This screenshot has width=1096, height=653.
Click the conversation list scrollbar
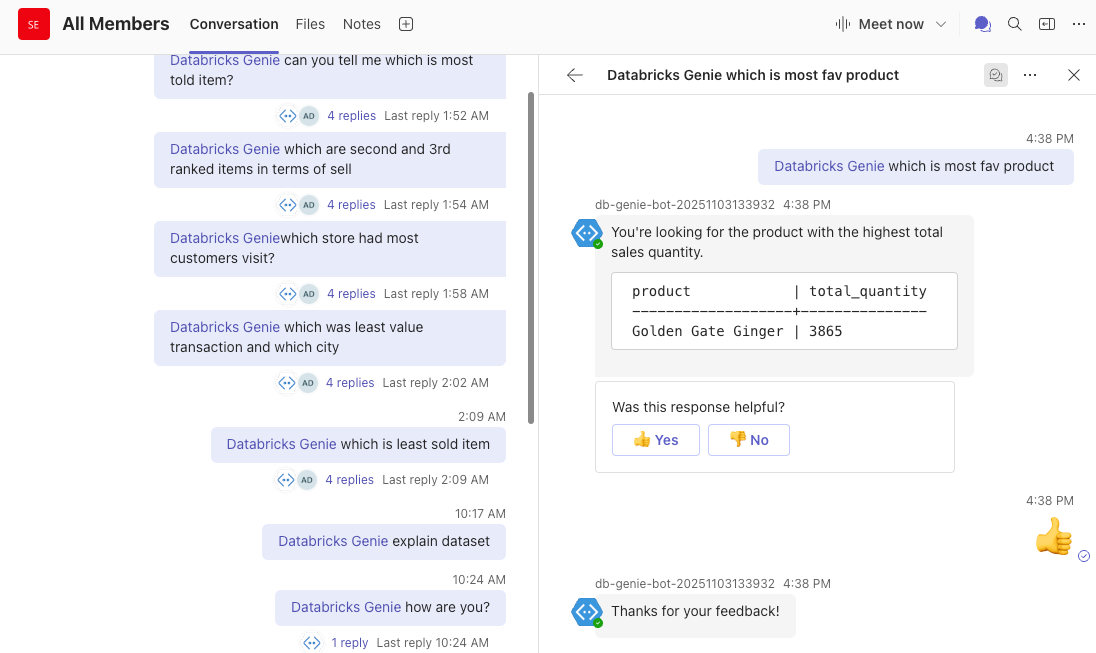pos(531,257)
